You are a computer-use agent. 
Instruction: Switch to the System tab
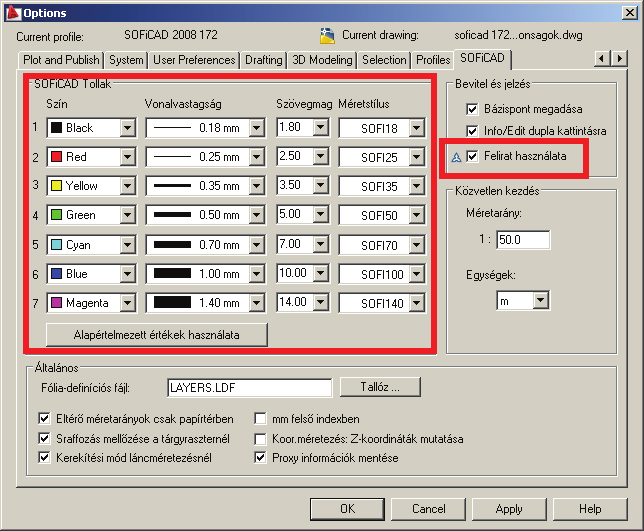[x=126, y=60]
